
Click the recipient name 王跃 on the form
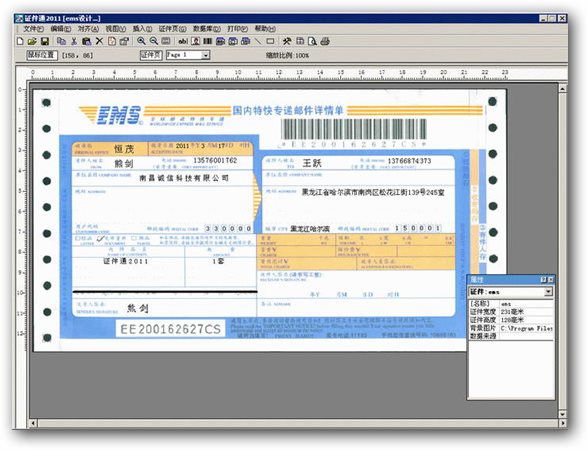312,163
